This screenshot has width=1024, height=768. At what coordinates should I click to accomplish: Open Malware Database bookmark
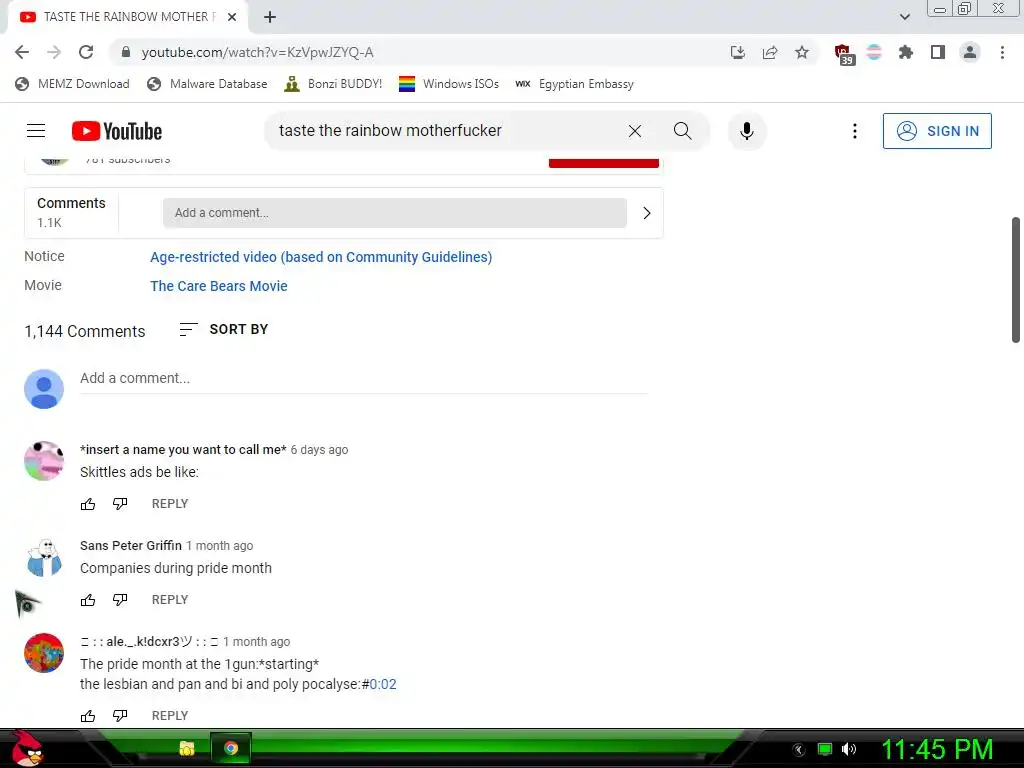[x=207, y=84]
